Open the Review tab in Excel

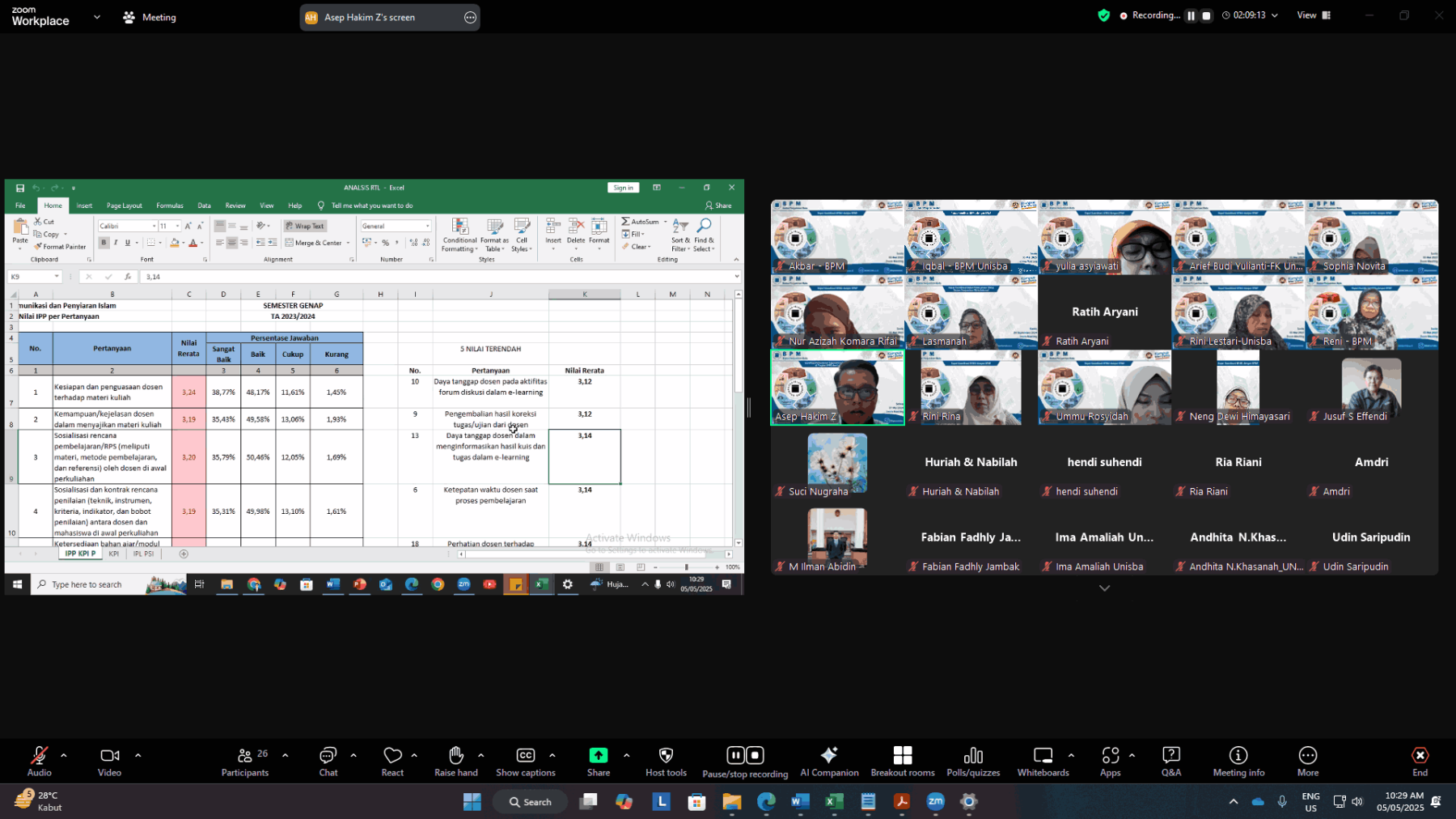(x=235, y=206)
